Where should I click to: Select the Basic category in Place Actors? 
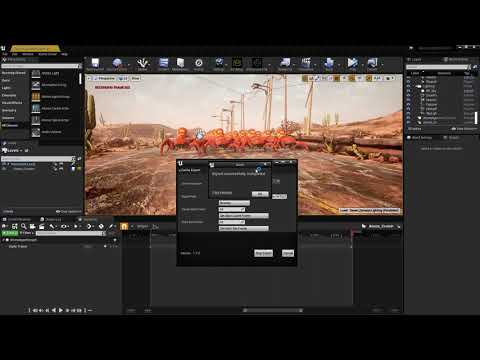click(x=6, y=80)
